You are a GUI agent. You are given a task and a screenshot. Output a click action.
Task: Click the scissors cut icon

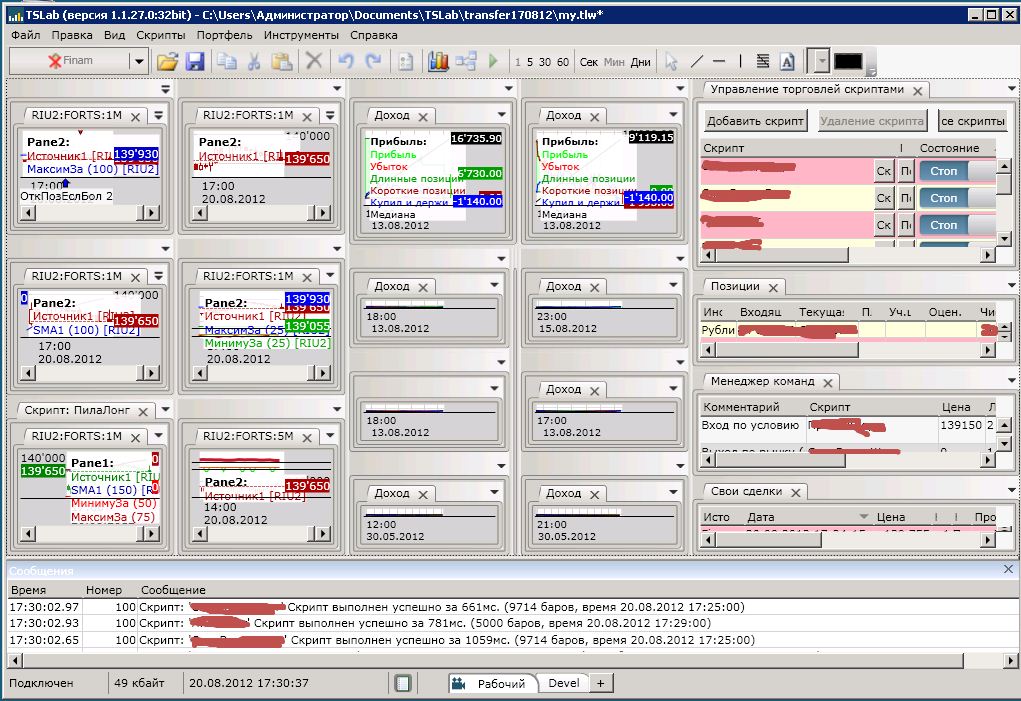(254, 62)
